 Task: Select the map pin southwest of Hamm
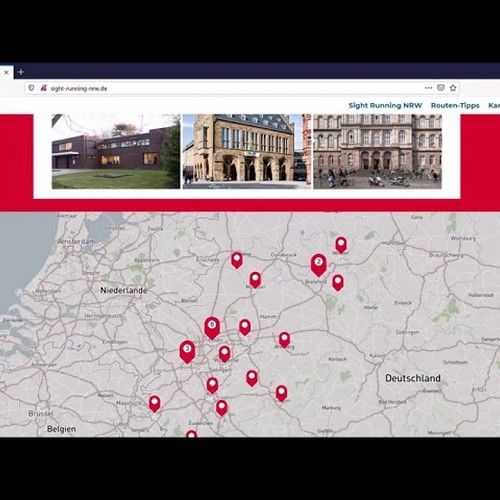(245, 327)
